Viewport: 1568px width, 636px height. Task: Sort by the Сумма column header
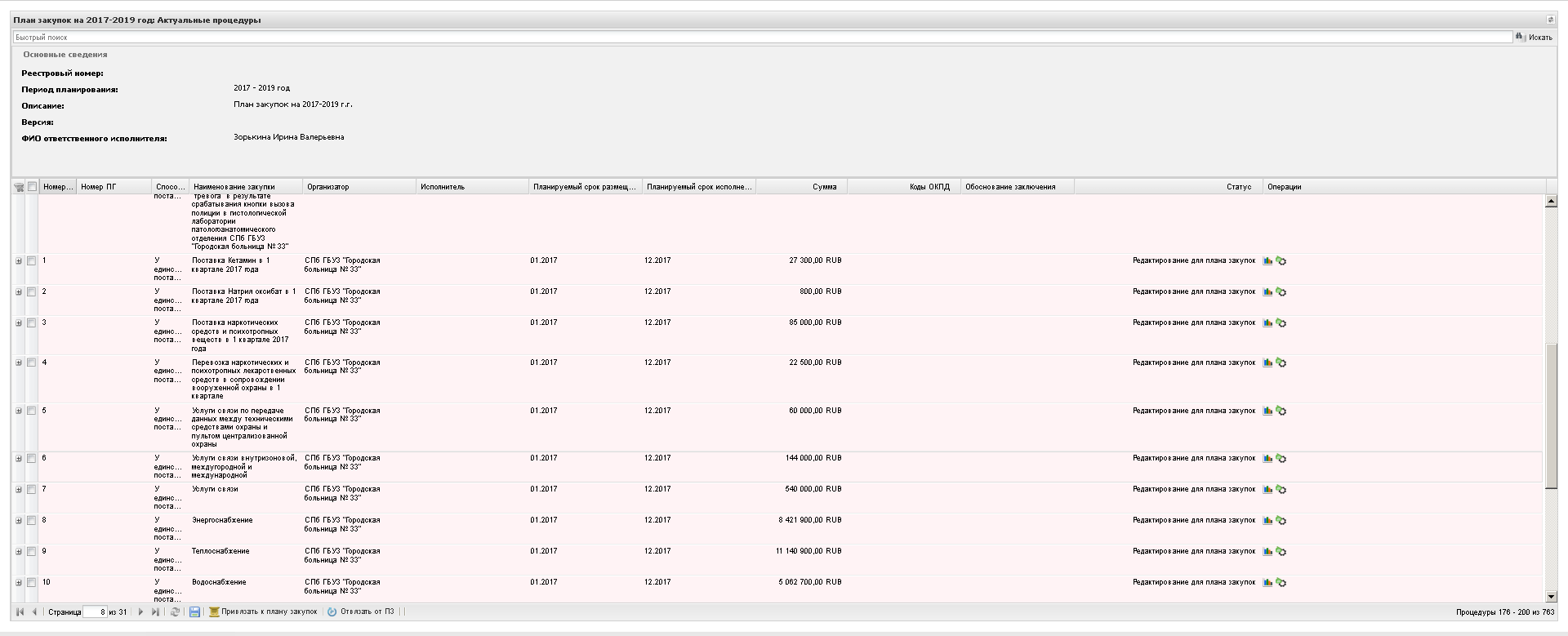point(802,187)
